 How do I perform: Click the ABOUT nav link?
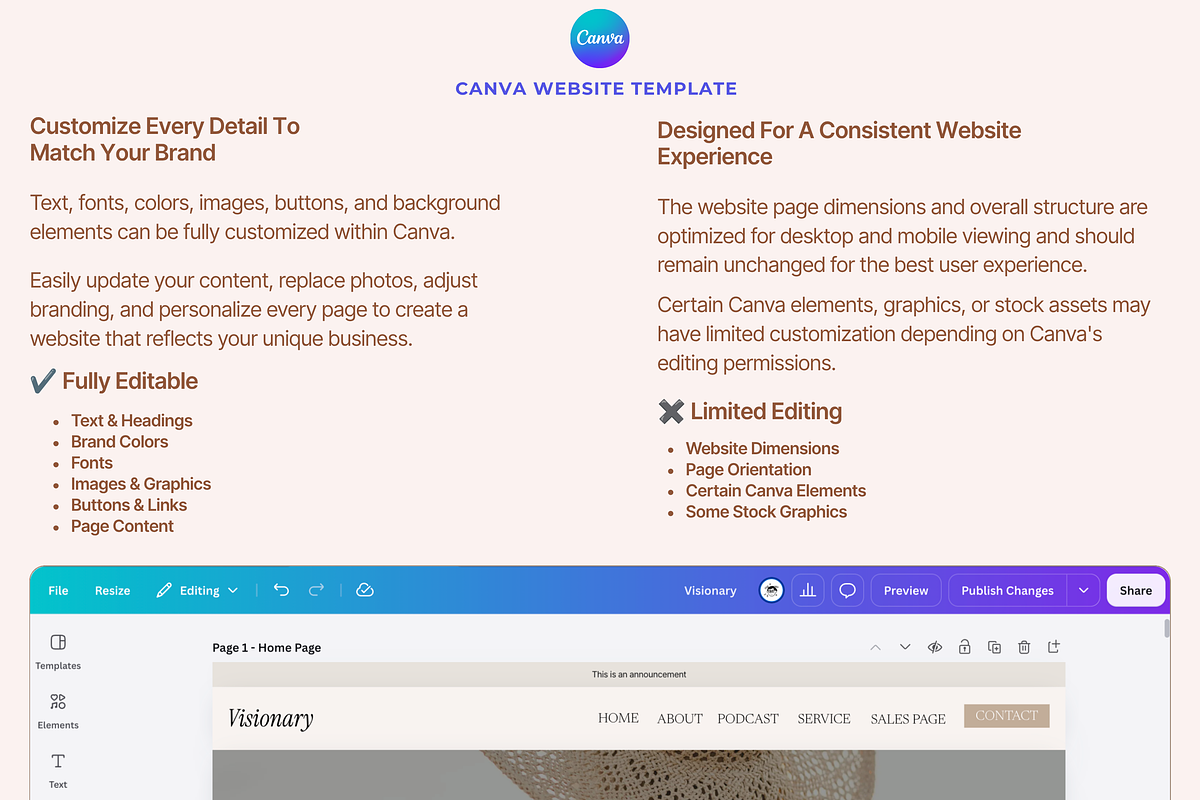pyautogui.click(x=680, y=718)
